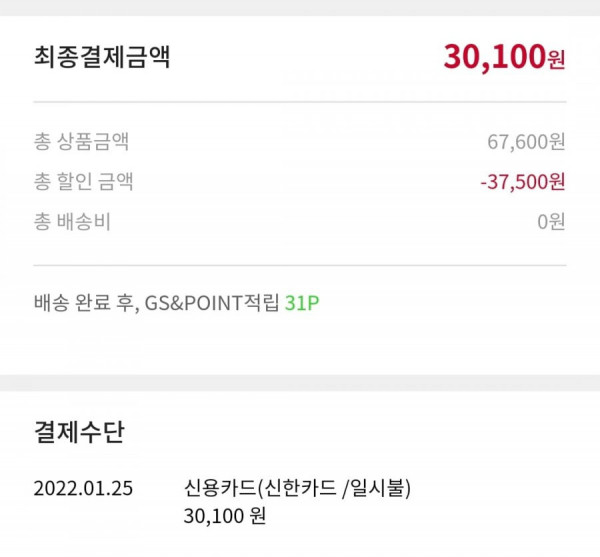The height and width of the screenshot is (557, 600).
Task: Click the 0원 shipping fee value
Action: click(x=551, y=222)
